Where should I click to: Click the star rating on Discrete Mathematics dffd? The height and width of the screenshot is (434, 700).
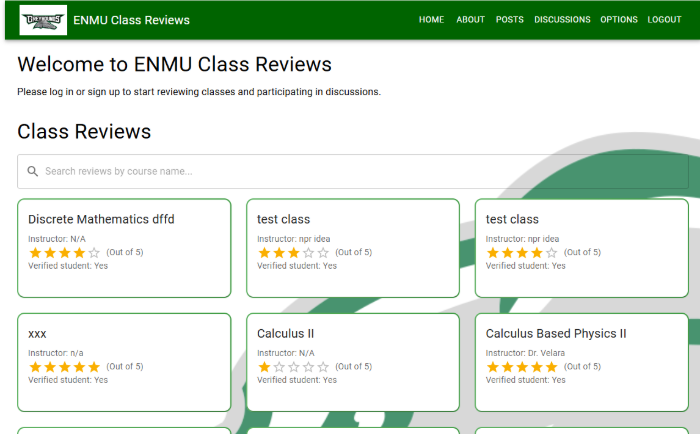tap(64, 253)
